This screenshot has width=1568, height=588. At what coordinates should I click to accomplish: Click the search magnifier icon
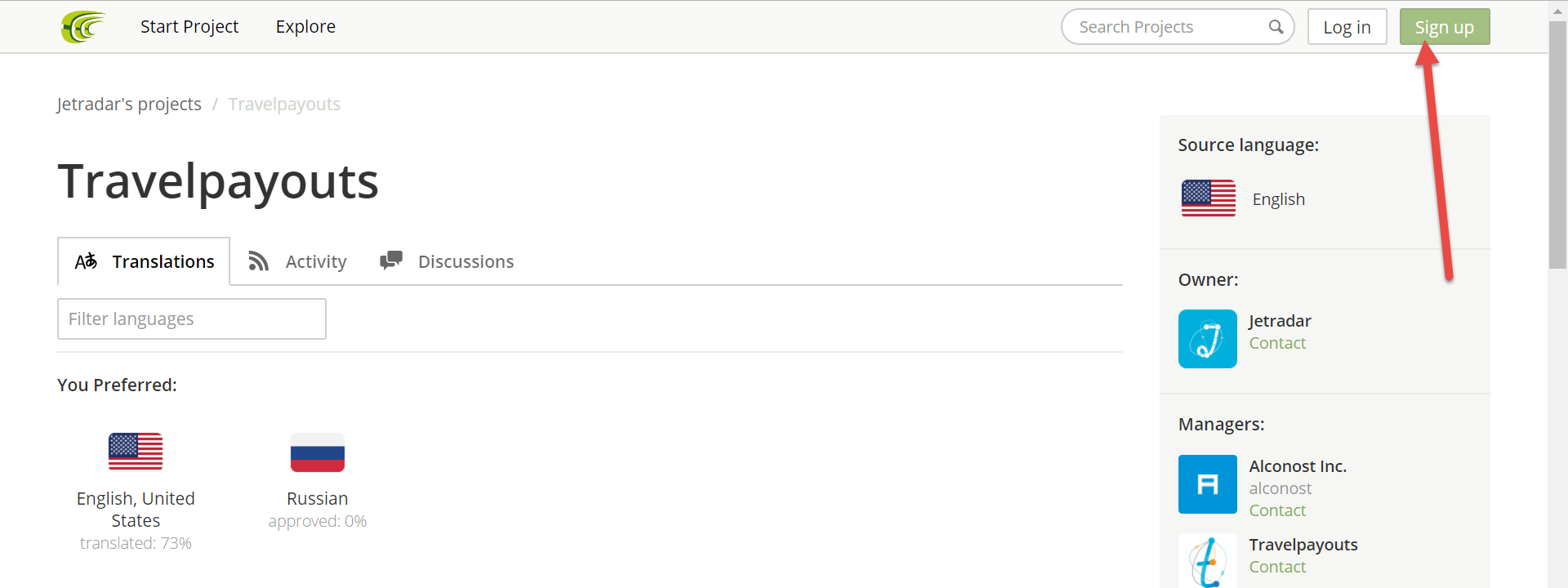tap(1276, 27)
